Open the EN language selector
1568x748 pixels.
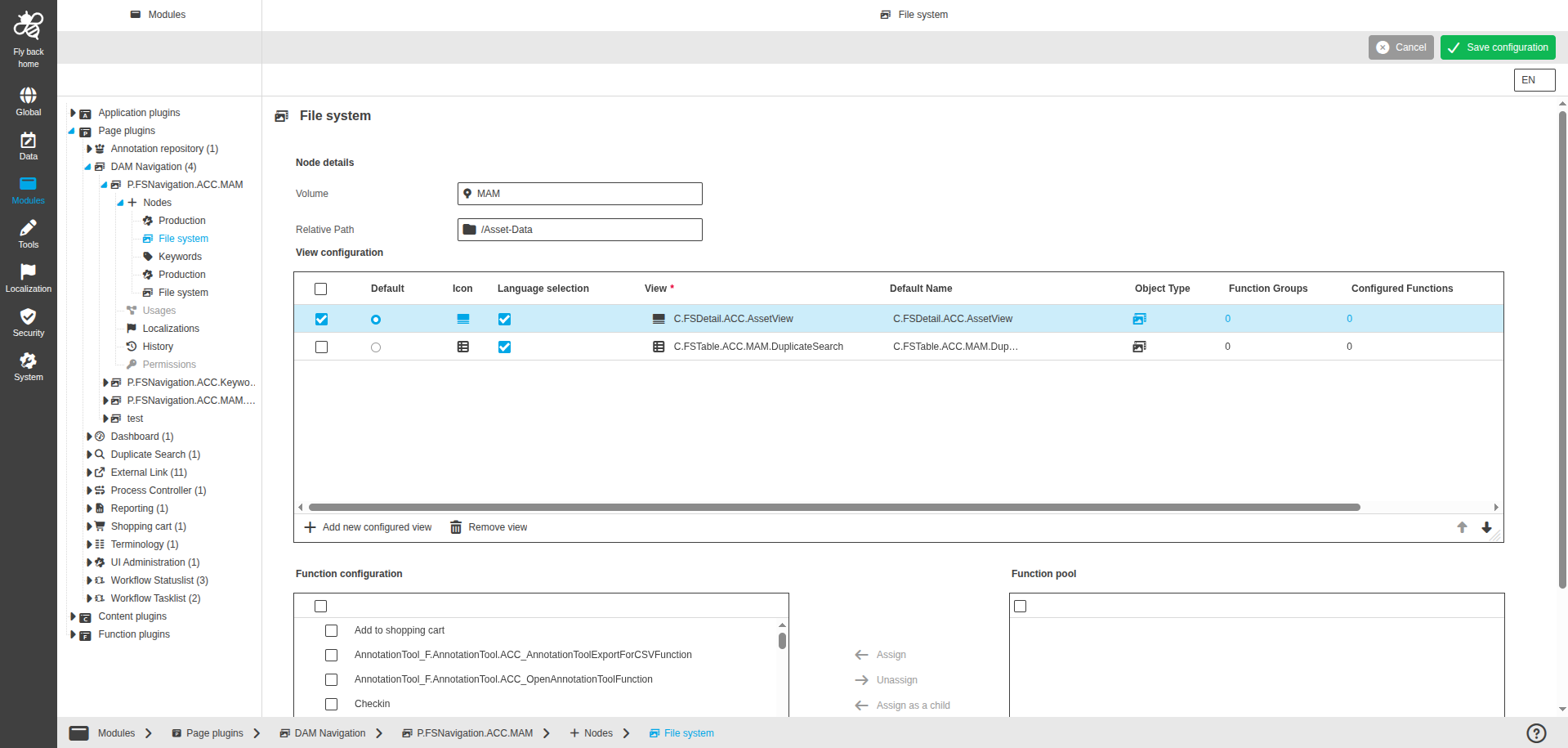(x=1533, y=80)
